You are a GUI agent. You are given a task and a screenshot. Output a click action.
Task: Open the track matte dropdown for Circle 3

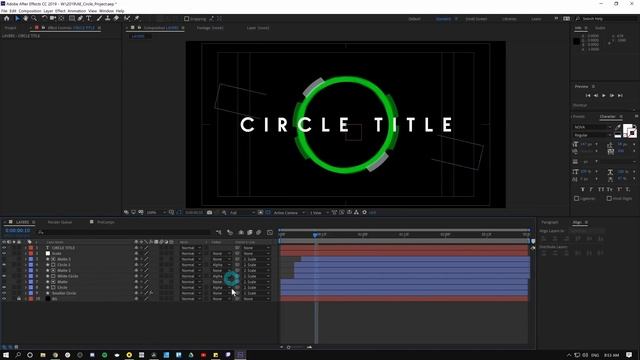[221, 265]
